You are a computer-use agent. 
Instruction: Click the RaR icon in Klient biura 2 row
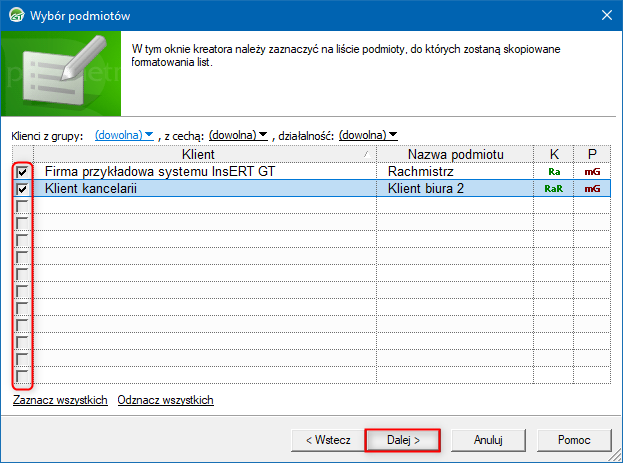[x=553, y=189]
